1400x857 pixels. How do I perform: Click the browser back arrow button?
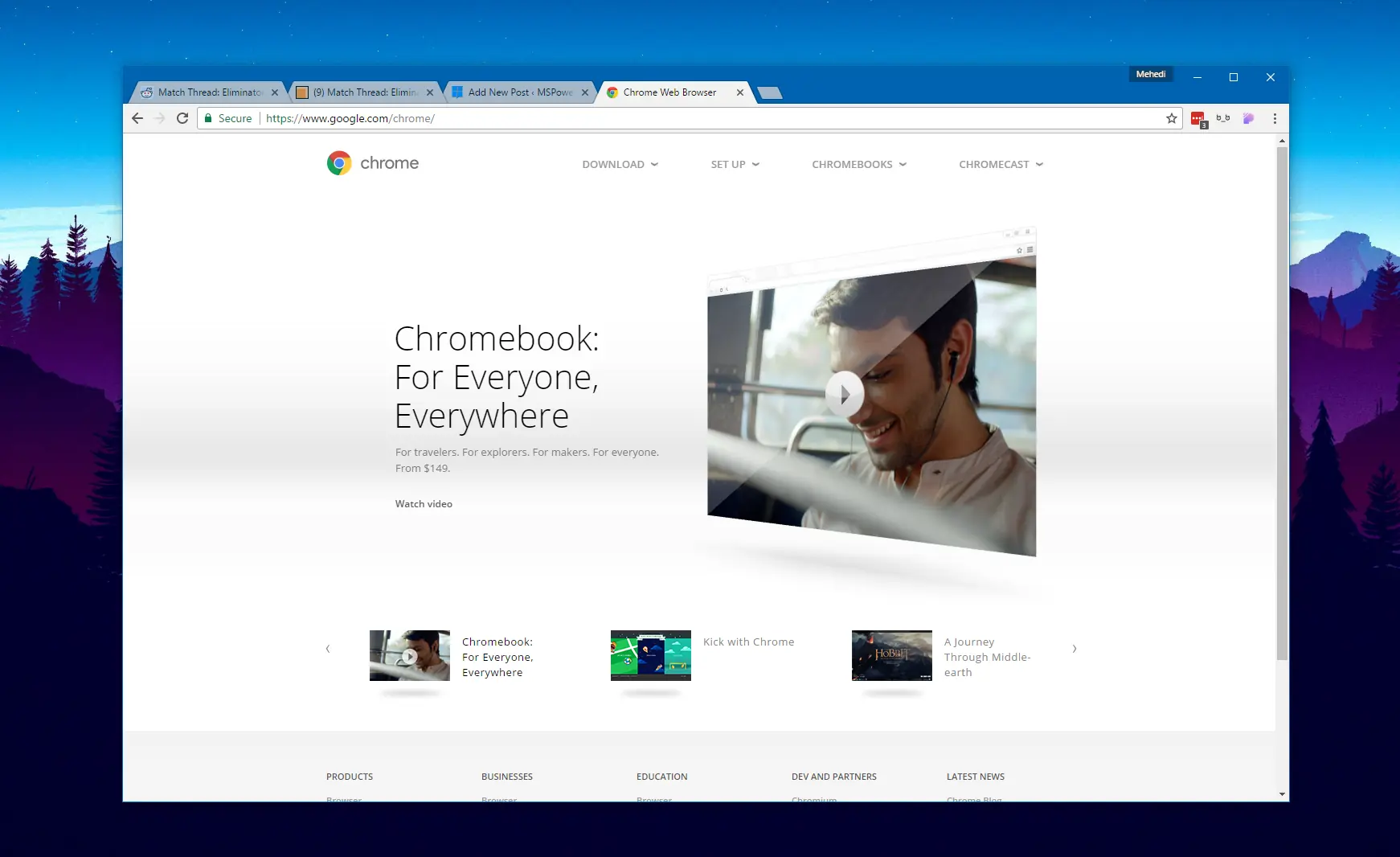pyautogui.click(x=137, y=118)
